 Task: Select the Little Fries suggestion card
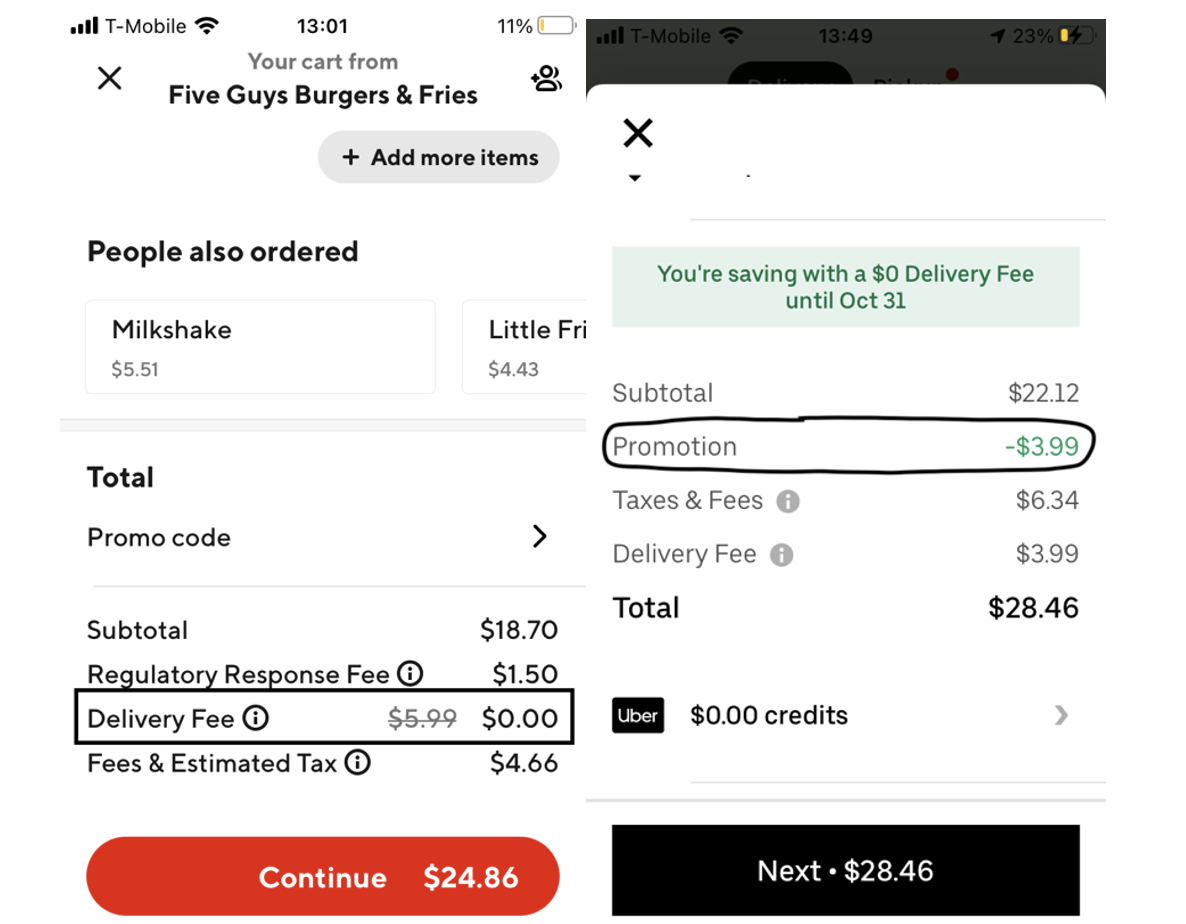point(524,347)
